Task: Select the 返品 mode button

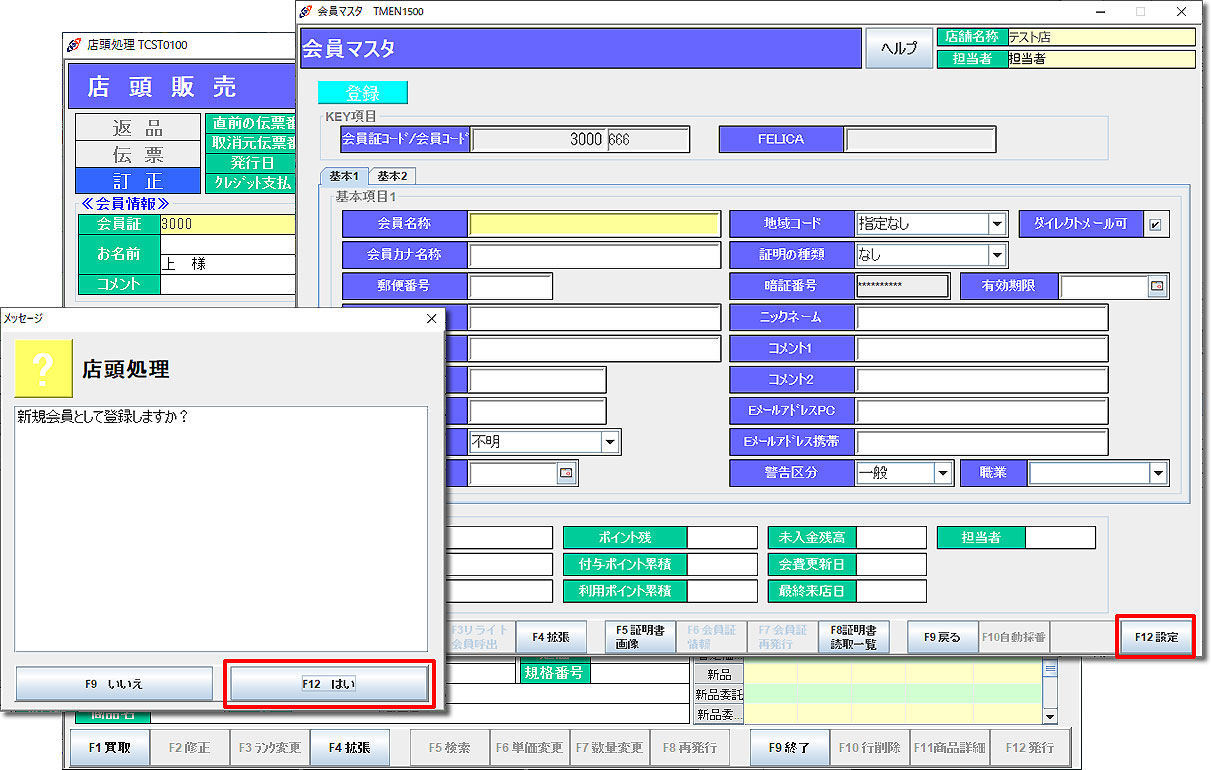Action: click(x=138, y=128)
